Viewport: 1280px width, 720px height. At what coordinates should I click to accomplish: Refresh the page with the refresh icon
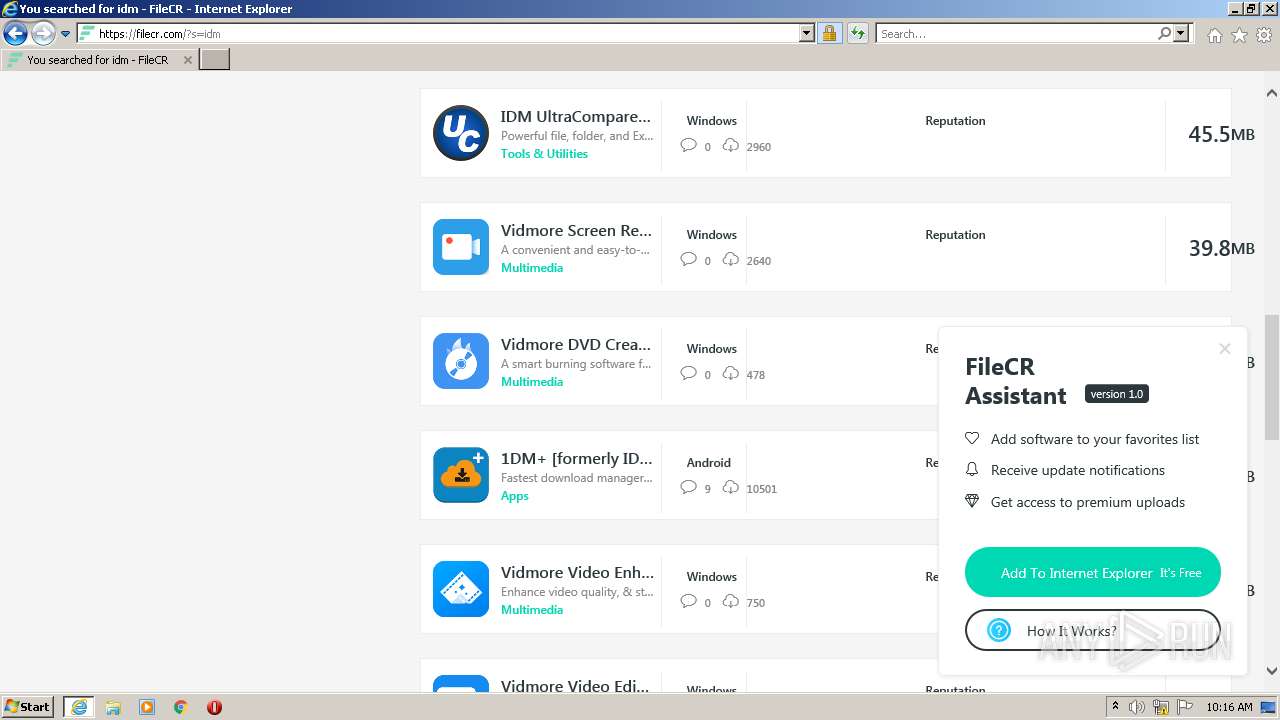click(858, 33)
